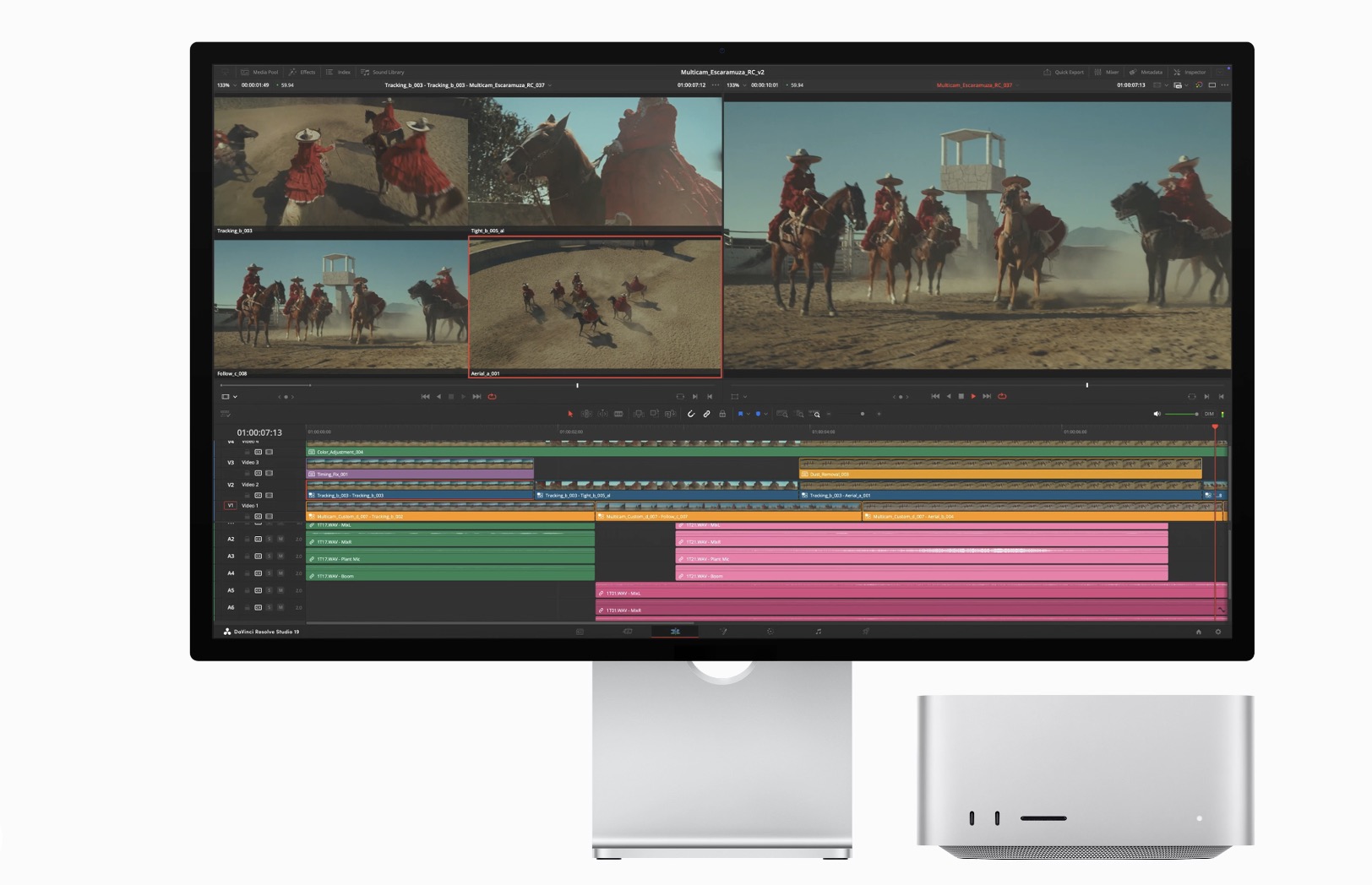The image size is (1372, 885).
Task: Open the Inspector panel
Action: [x=1190, y=73]
